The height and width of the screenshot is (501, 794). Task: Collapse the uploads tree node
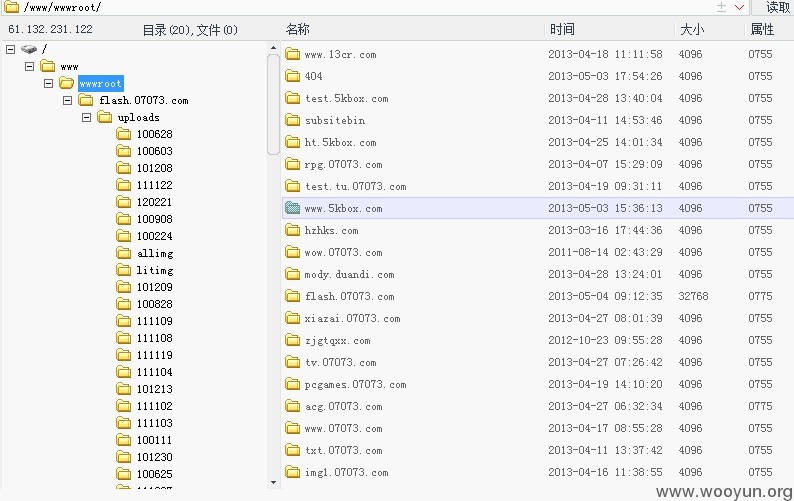tap(86, 117)
